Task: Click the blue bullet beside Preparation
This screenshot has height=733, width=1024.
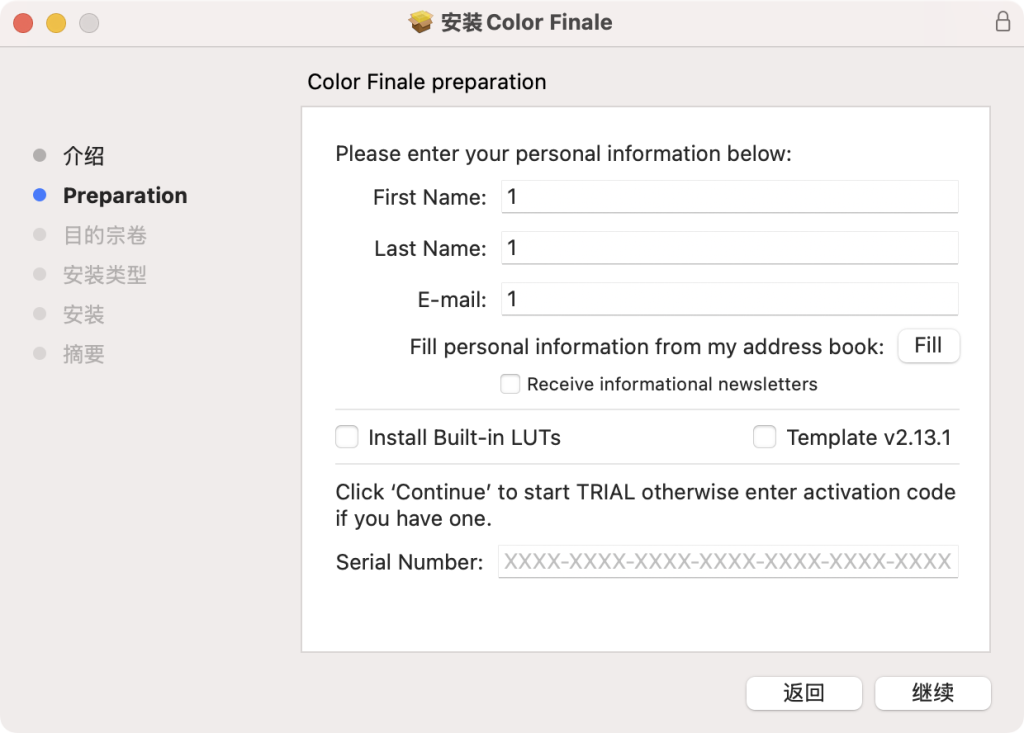Action: pyautogui.click(x=40, y=196)
